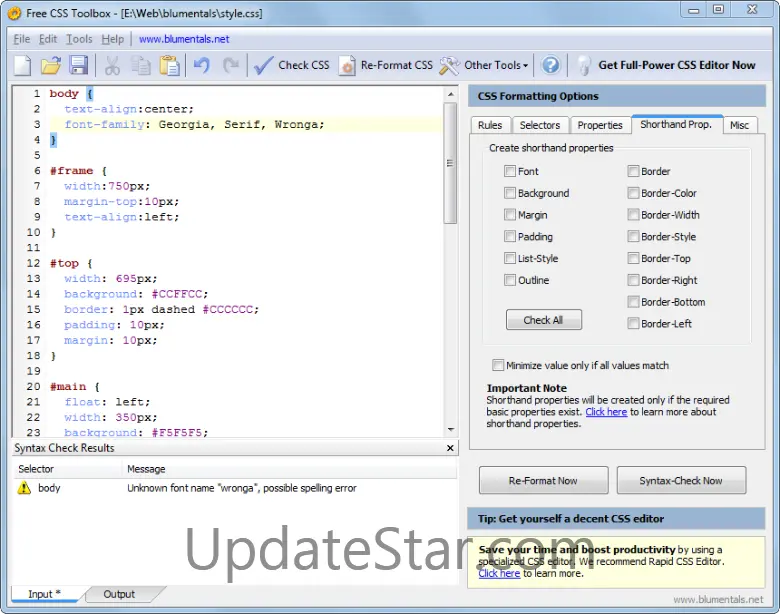Tick the Border checkbox

pos(633,171)
